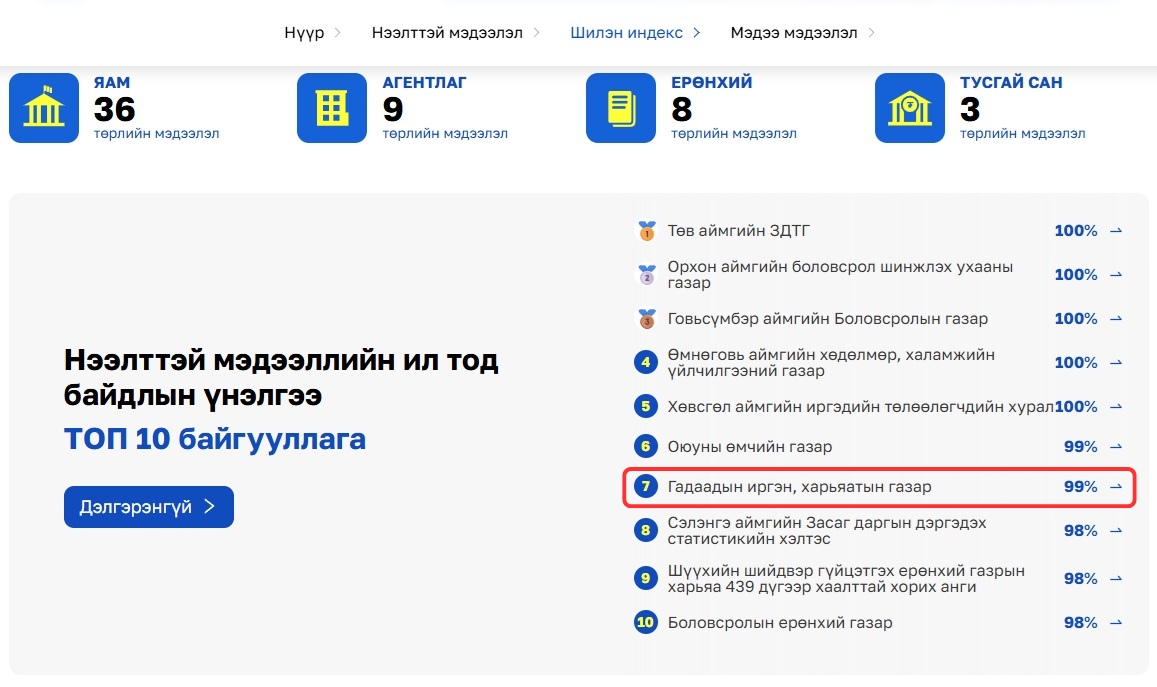Viewport: 1157px width, 687px height.
Task: Click the ТУСГАЙ САН bank icon
Action: [910, 108]
